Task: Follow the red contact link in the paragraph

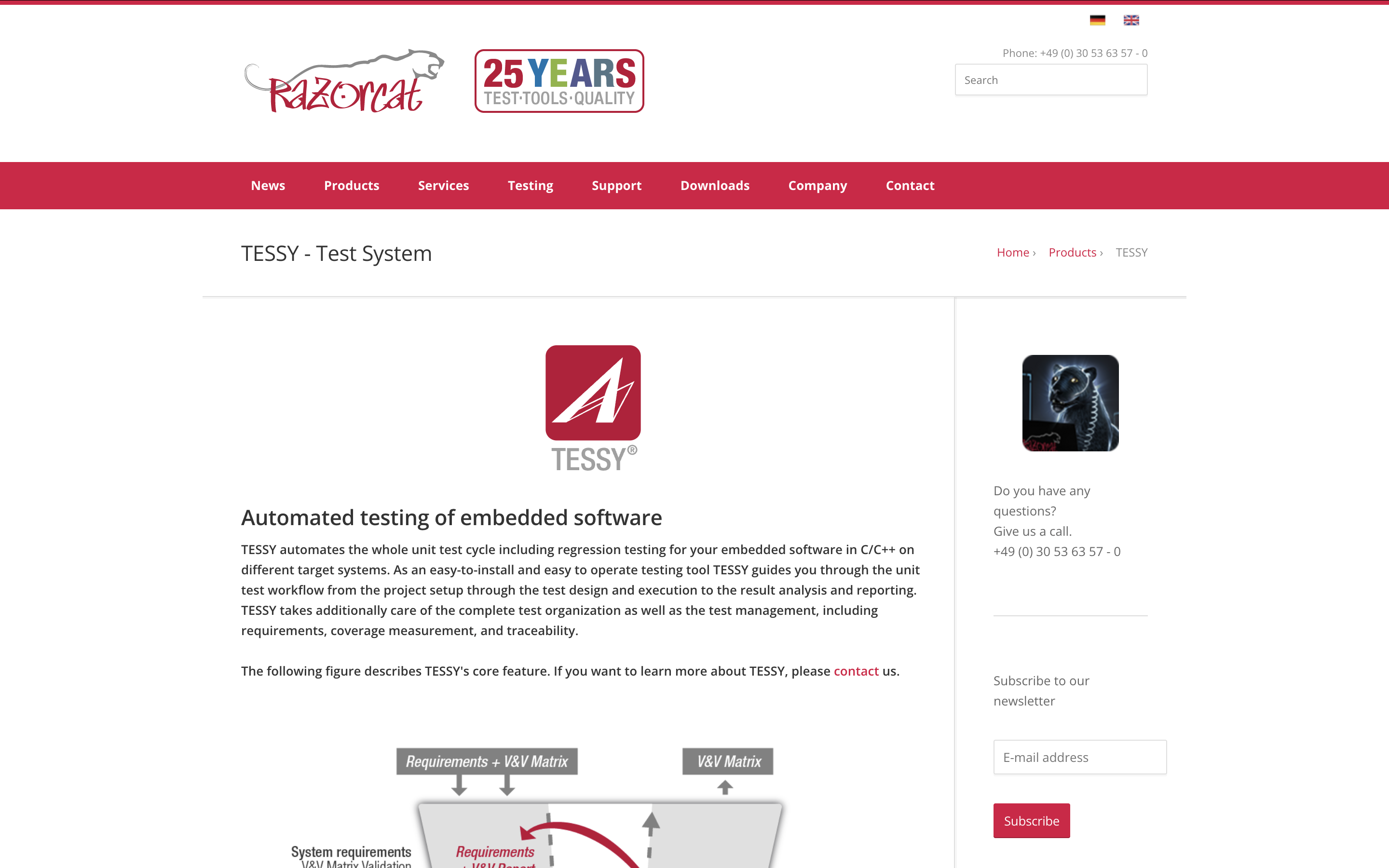Action: (x=856, y=671)
